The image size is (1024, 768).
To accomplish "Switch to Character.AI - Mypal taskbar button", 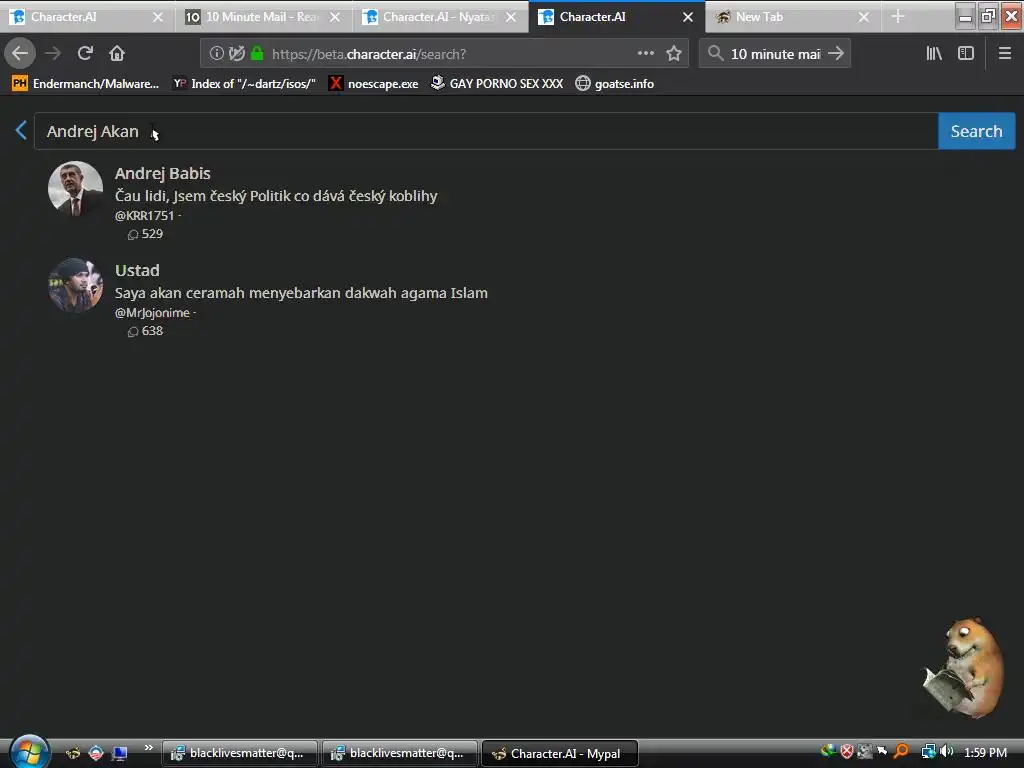I will (x=560, y=753).
